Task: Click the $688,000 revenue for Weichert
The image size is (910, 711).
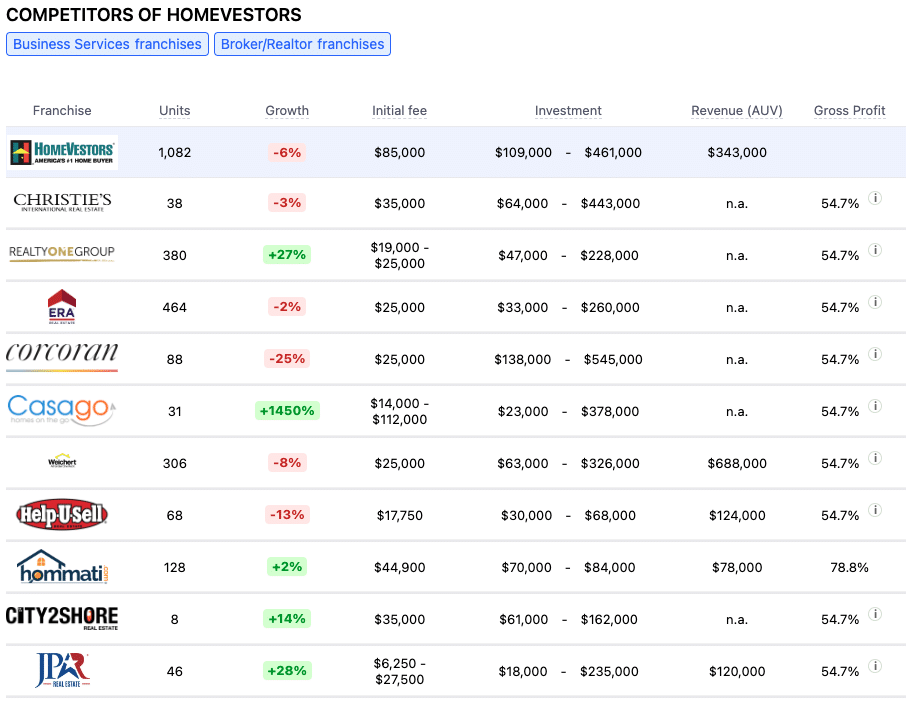Action: point(736,463)
